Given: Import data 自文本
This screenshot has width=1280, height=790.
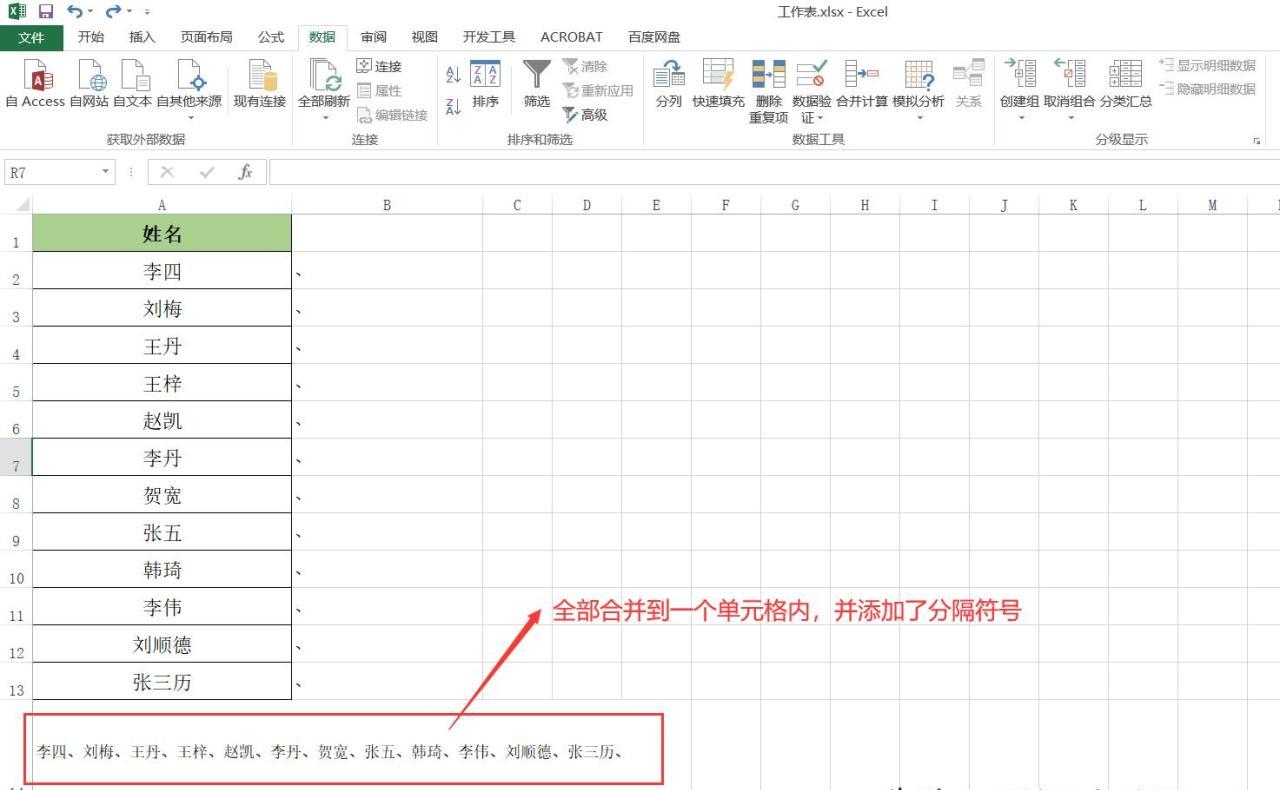Looking at the screenshot, I should click(x=132, y=84).
